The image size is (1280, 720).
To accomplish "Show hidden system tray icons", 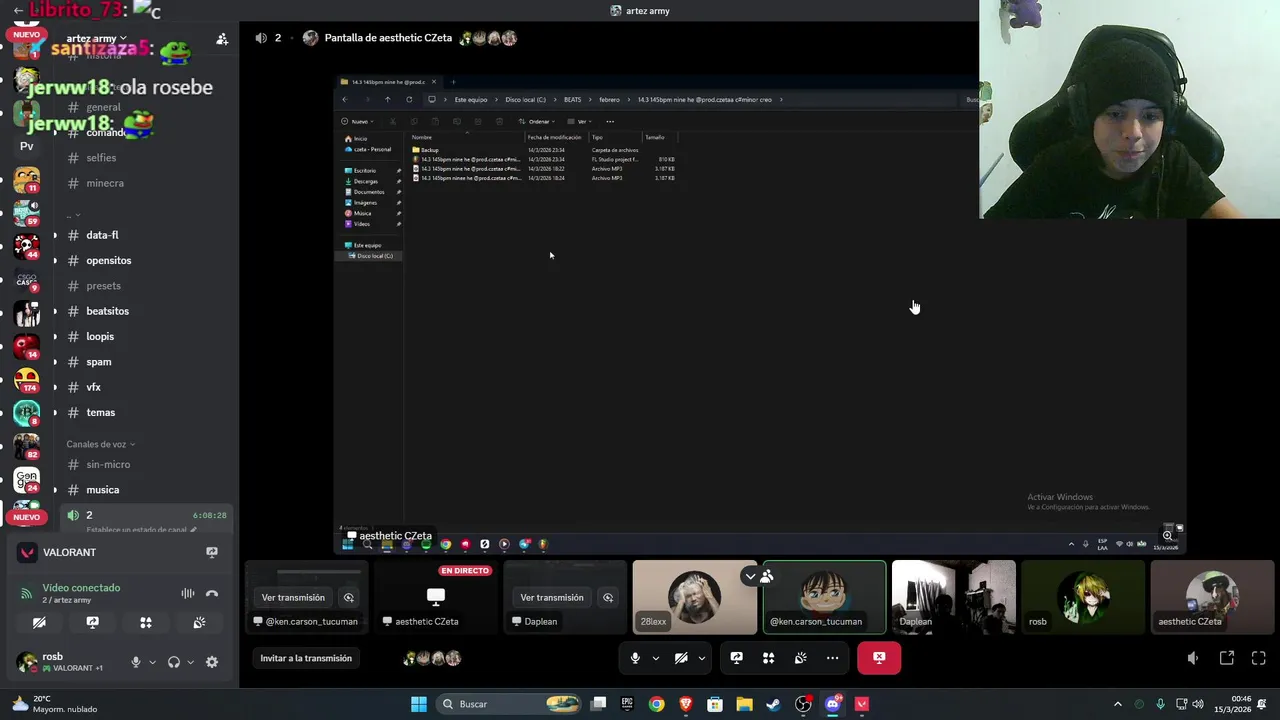I will 1117,704.
